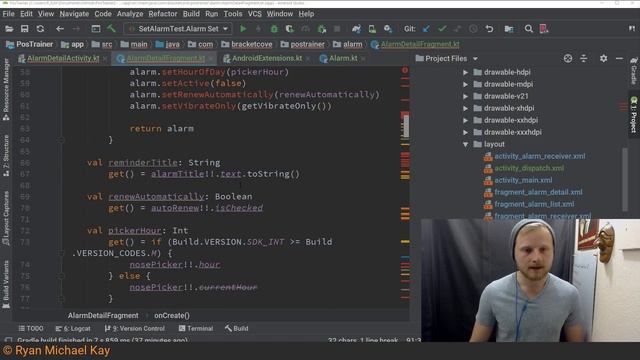Expand the drawable-xxhdpi folder
Image resolution: width=640 pixels, height=360 pixels.
(x=465, y=120)
